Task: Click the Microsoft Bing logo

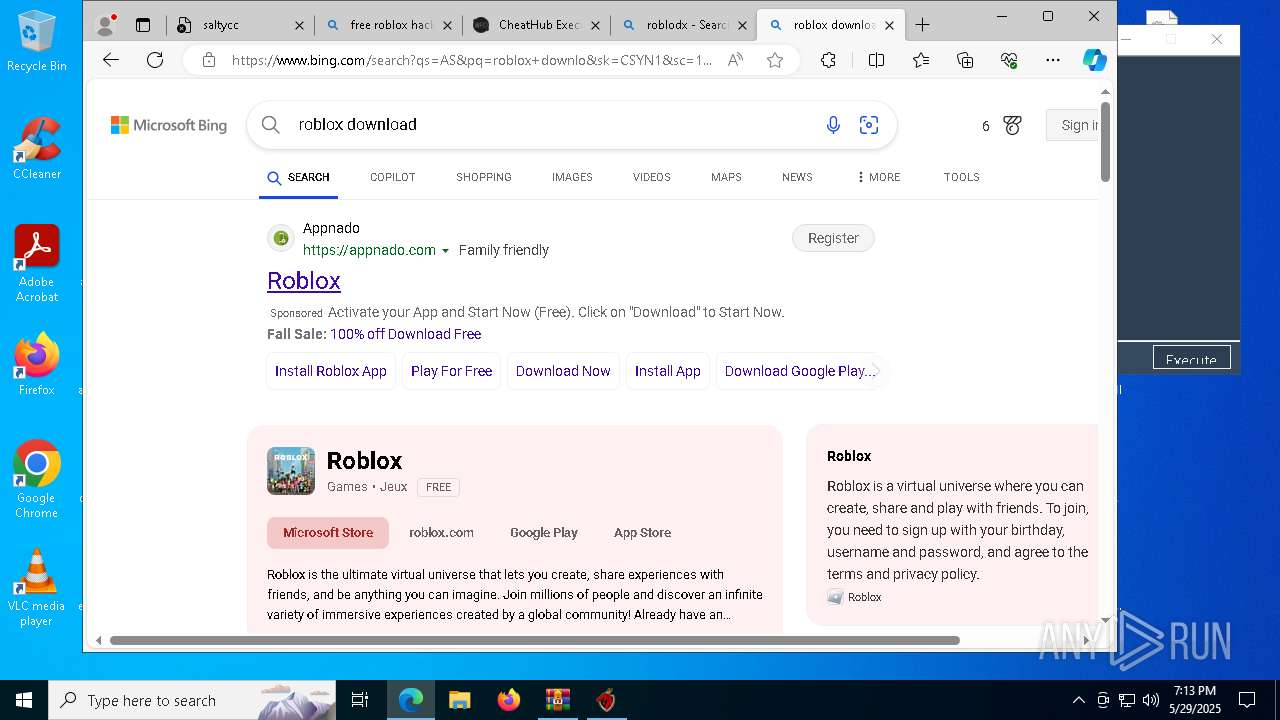Action: tap(169, 125)
